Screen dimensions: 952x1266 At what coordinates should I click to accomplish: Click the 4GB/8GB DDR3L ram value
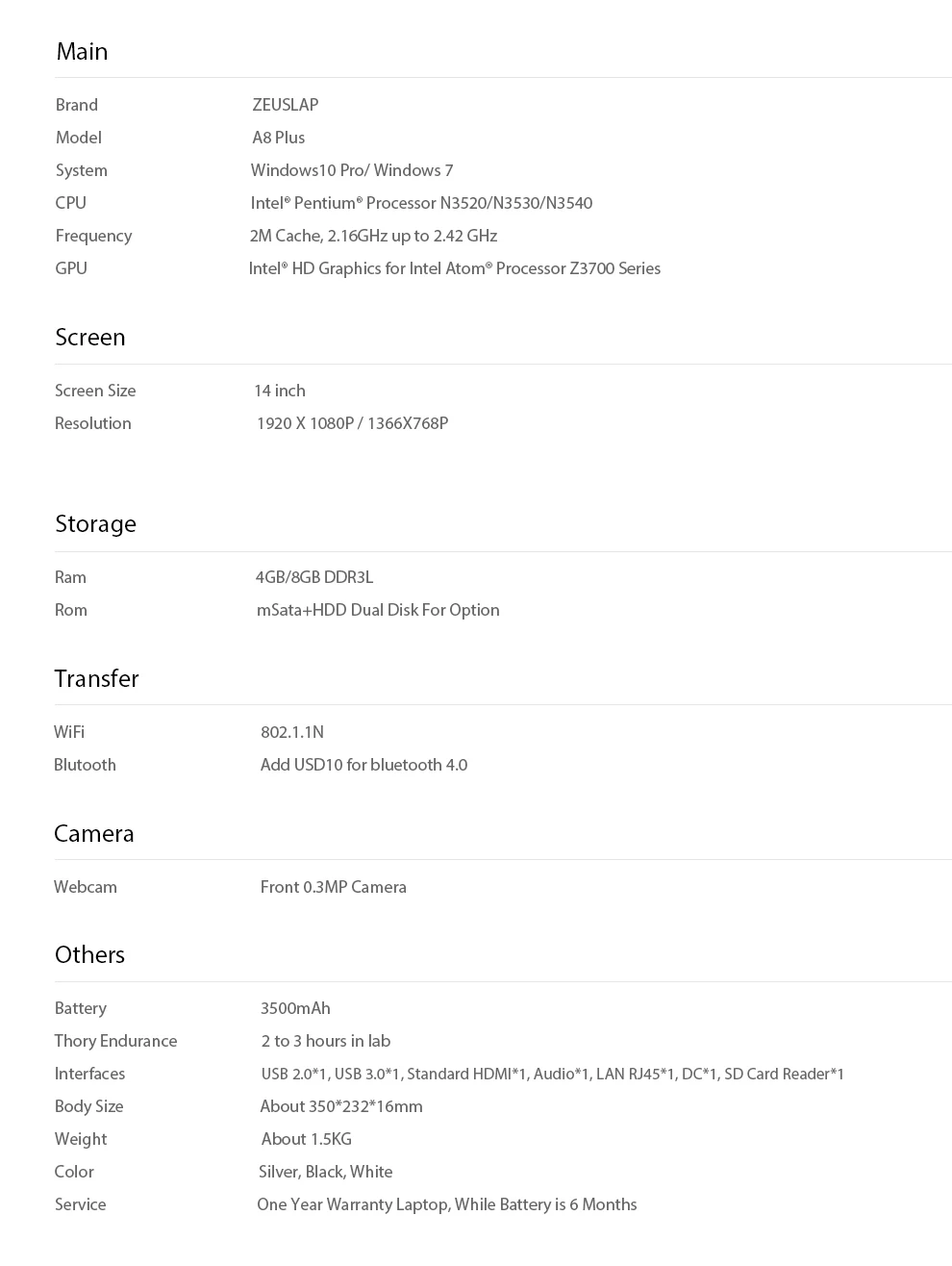click(314, 577)
